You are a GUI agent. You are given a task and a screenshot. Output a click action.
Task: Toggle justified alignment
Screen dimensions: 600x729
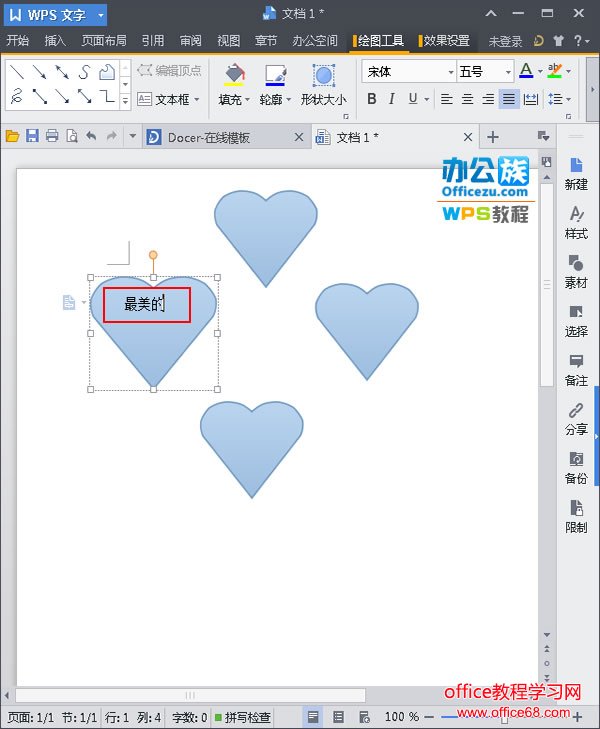509,99
